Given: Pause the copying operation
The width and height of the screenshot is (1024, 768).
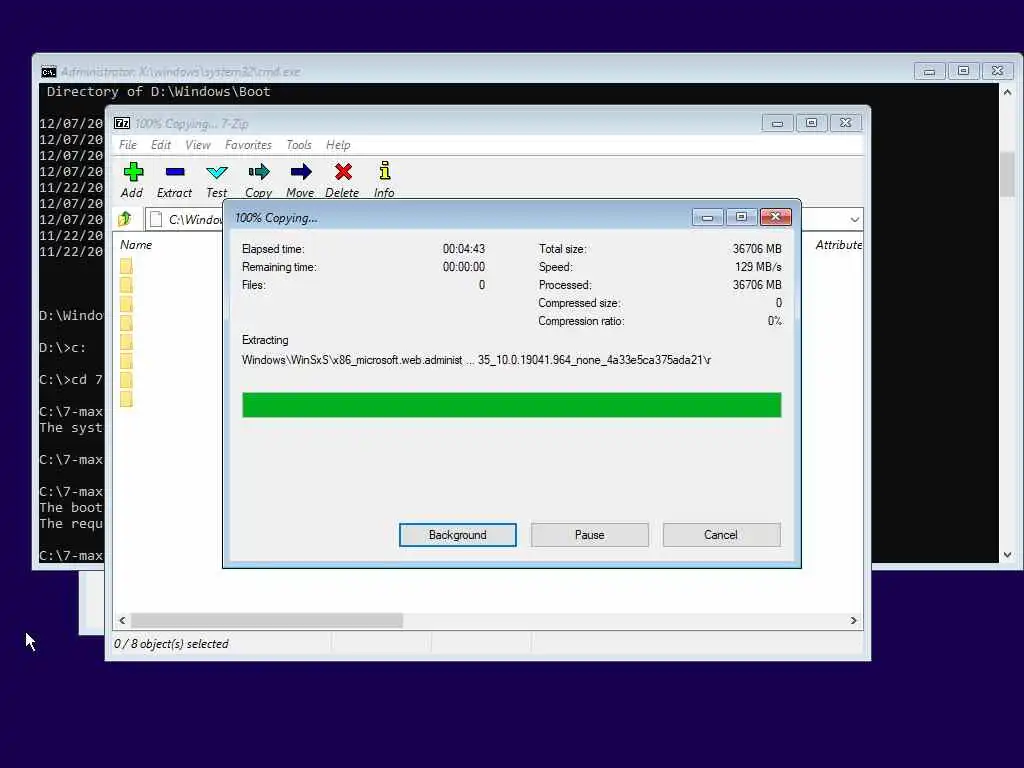Looking at the screenshot, I should pyautogui.click(x=590, y=535).
